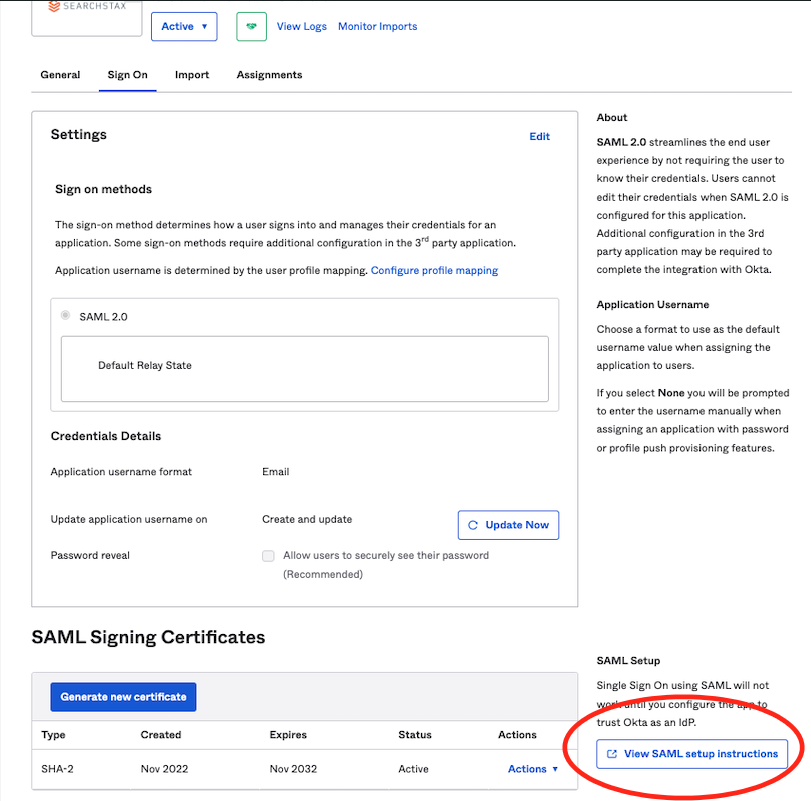
Task: Open the View Logs link
Action: click(x=302, y=26)
